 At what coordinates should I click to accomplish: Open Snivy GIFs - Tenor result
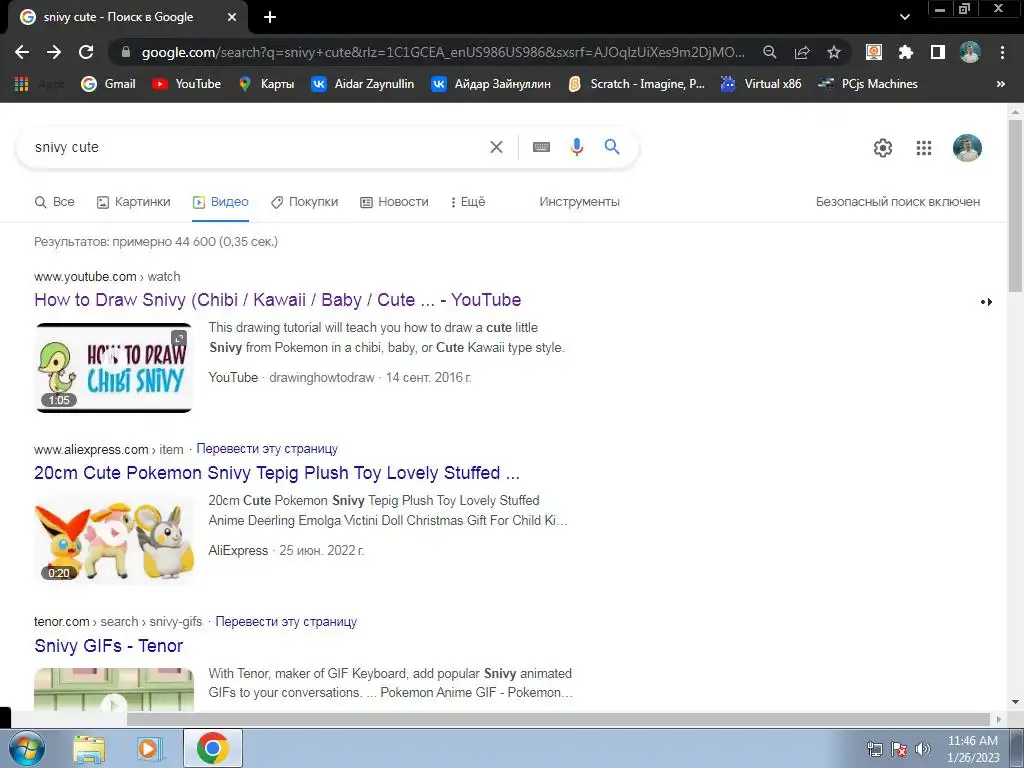click(x=108, y=646)
